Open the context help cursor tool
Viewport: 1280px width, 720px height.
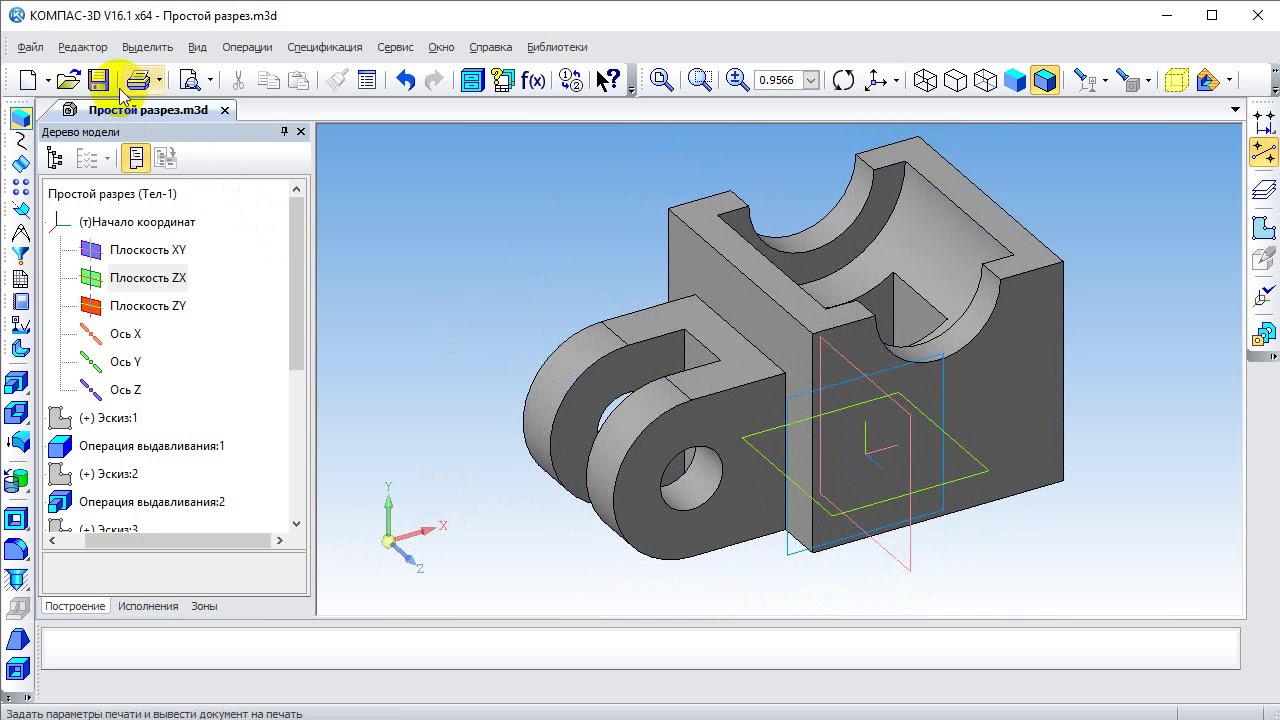(x=607, y=81)
